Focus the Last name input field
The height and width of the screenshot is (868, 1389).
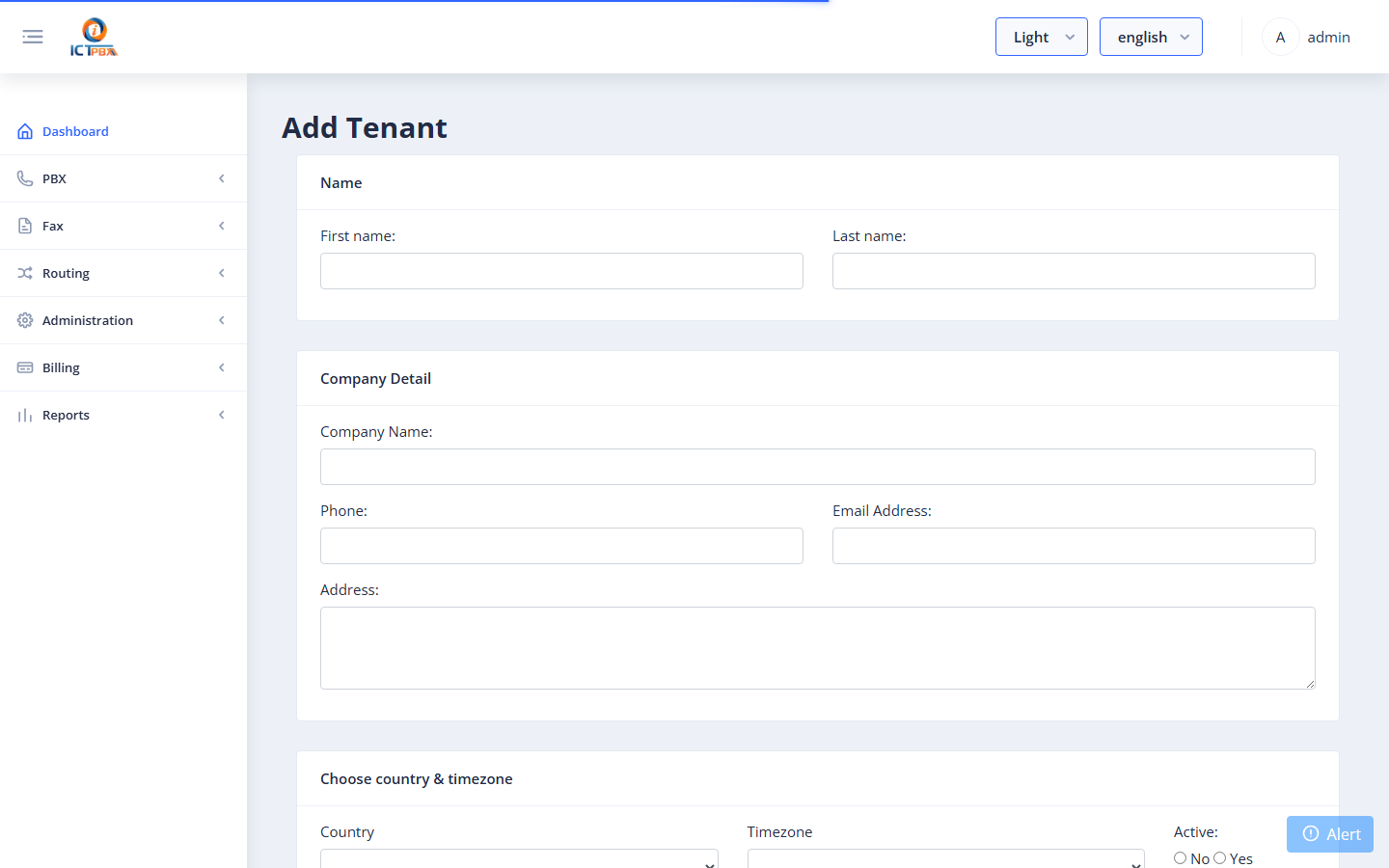(x=1074, y=271)
